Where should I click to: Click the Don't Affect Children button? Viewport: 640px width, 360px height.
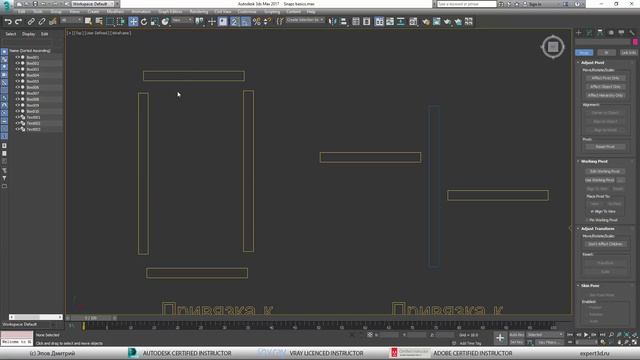click(x=605, y=244)
